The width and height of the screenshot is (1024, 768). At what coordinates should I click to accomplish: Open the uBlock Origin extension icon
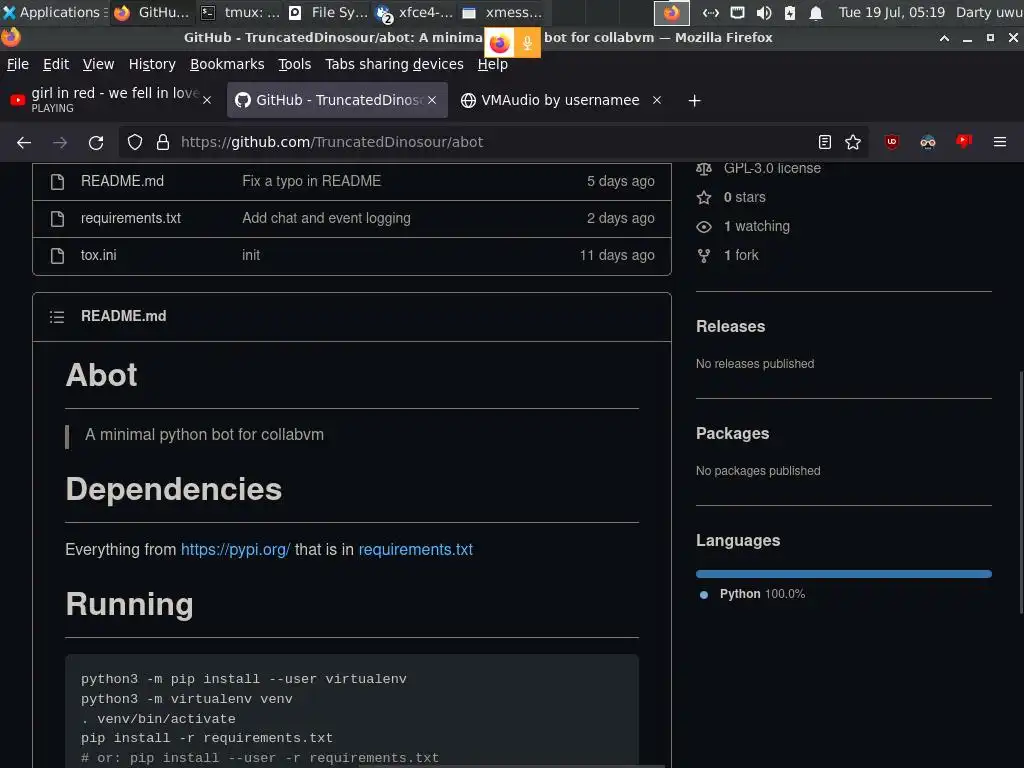coord(891,142)
